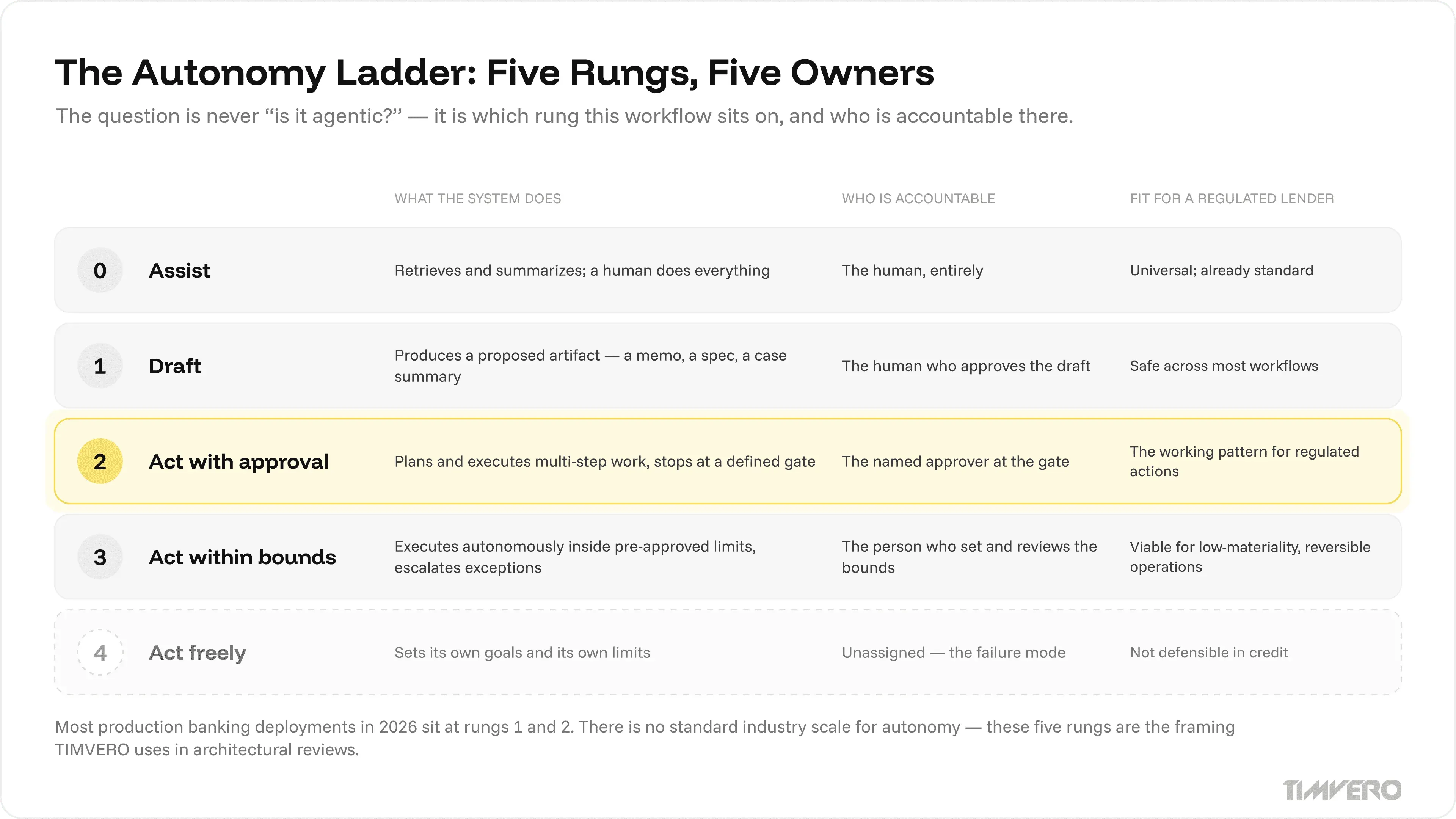Click the Act freely label
Image resolution: width=1456 pixels, height=819 pixels.
(x=197, y=653)
